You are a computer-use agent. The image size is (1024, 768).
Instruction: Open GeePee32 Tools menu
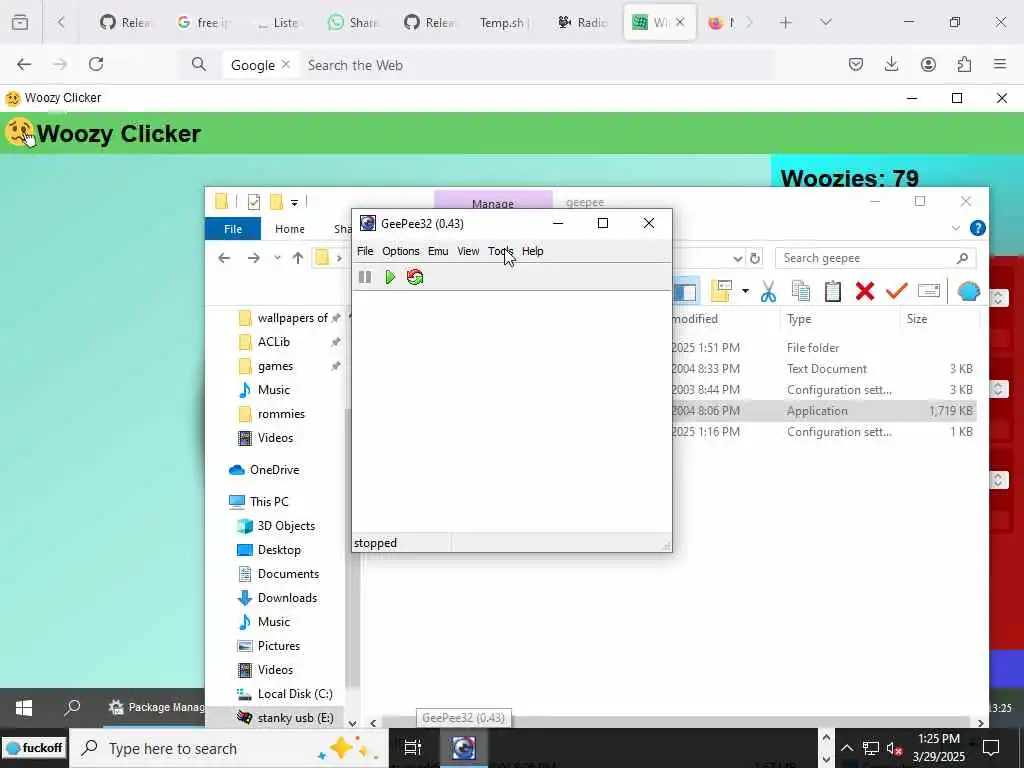tap(500, 251)
